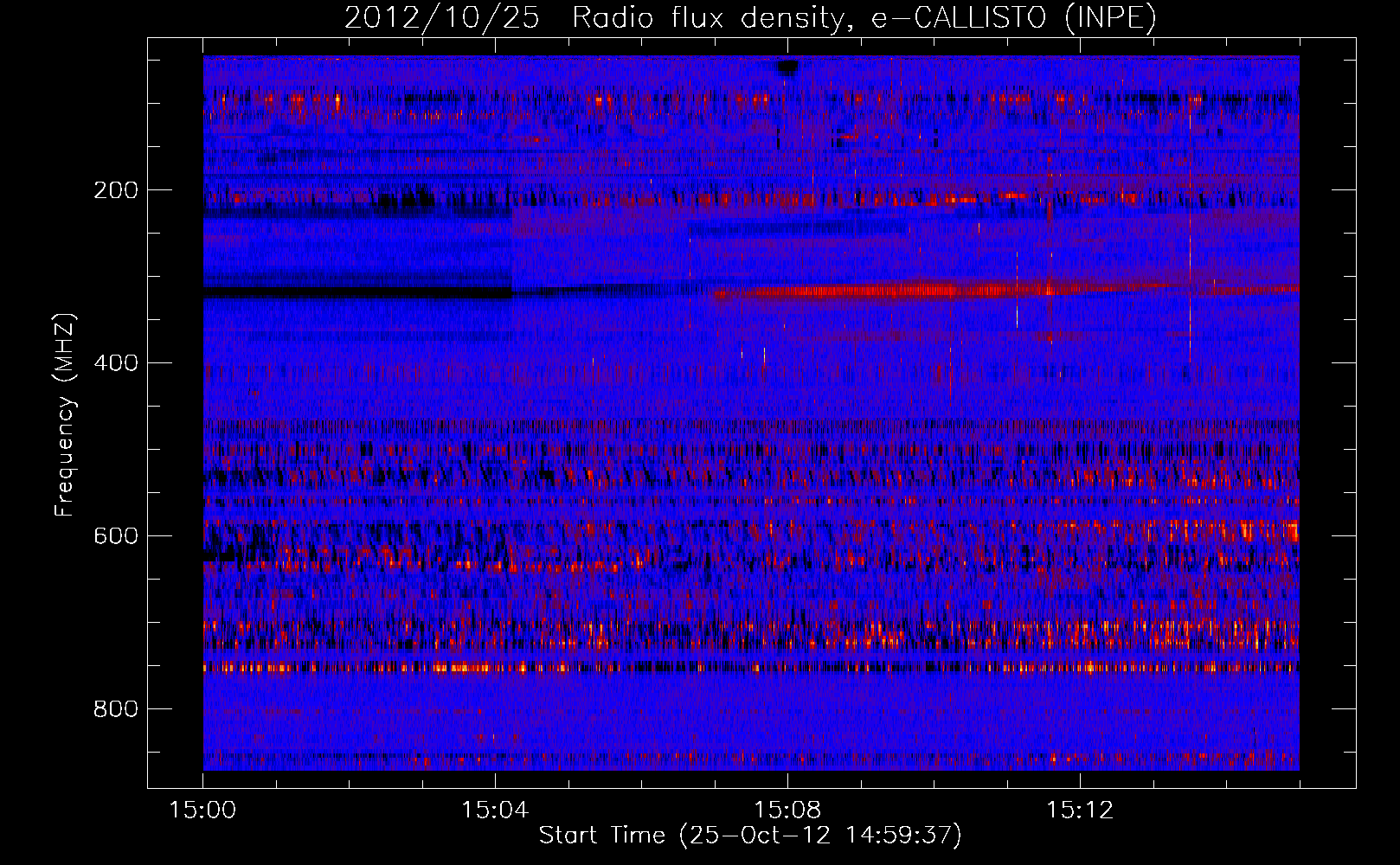Click the date '2012/10/25' in the title
This screenshot has height=865, width=1400.
pyautogui.click(x=442, y=18)
